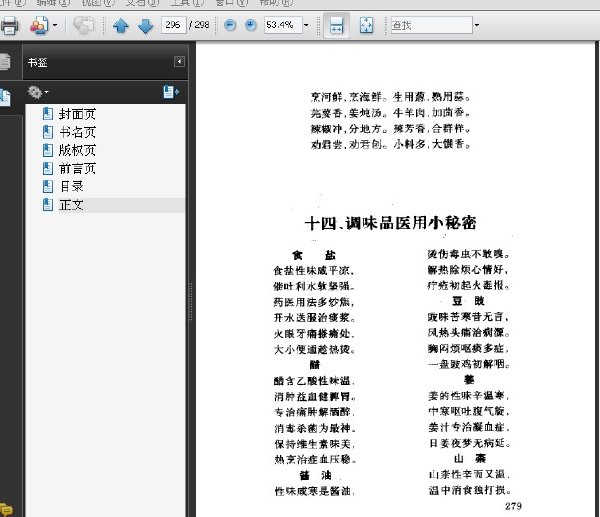Click the heading 十四、调味品医用小秘密

pos(390,223)
